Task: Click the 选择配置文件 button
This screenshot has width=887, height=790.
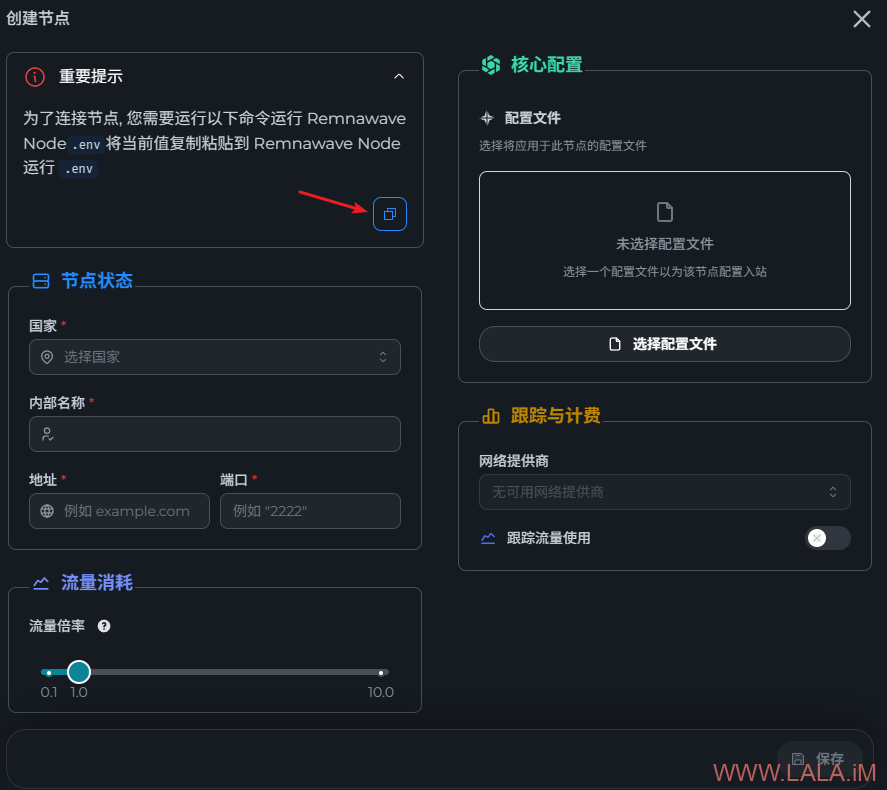Action: coord(665,344)
